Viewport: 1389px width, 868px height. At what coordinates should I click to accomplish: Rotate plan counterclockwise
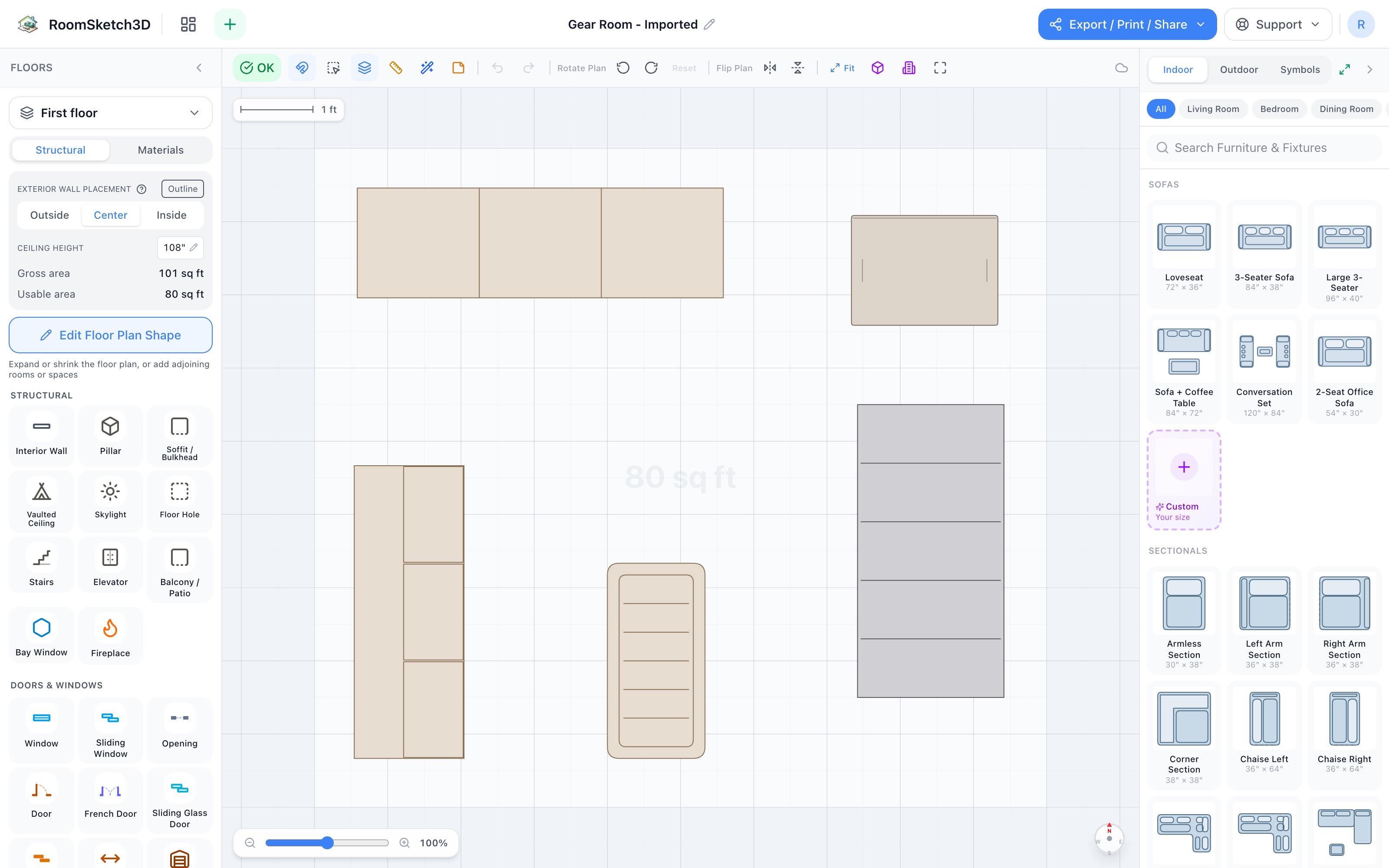pos(623,68)
